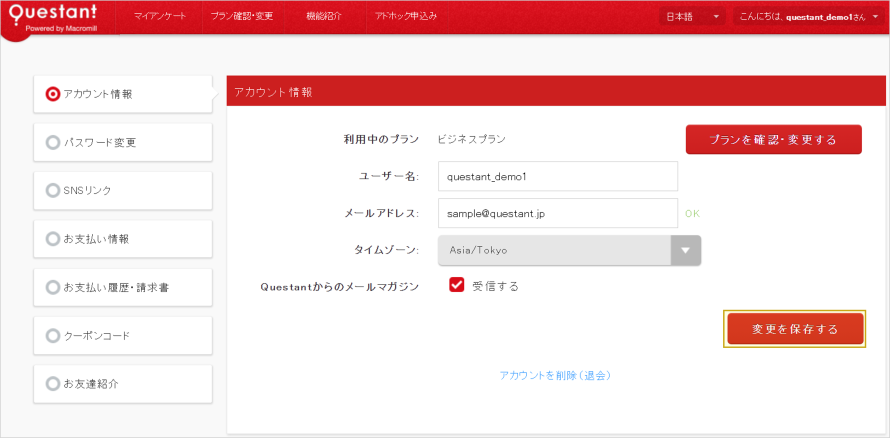Image resolution: width=890 pixels, height=438 pixels.
Task: Uncheck the メールマガジン 受信する checkbox
Action: (x=457, y=285)
